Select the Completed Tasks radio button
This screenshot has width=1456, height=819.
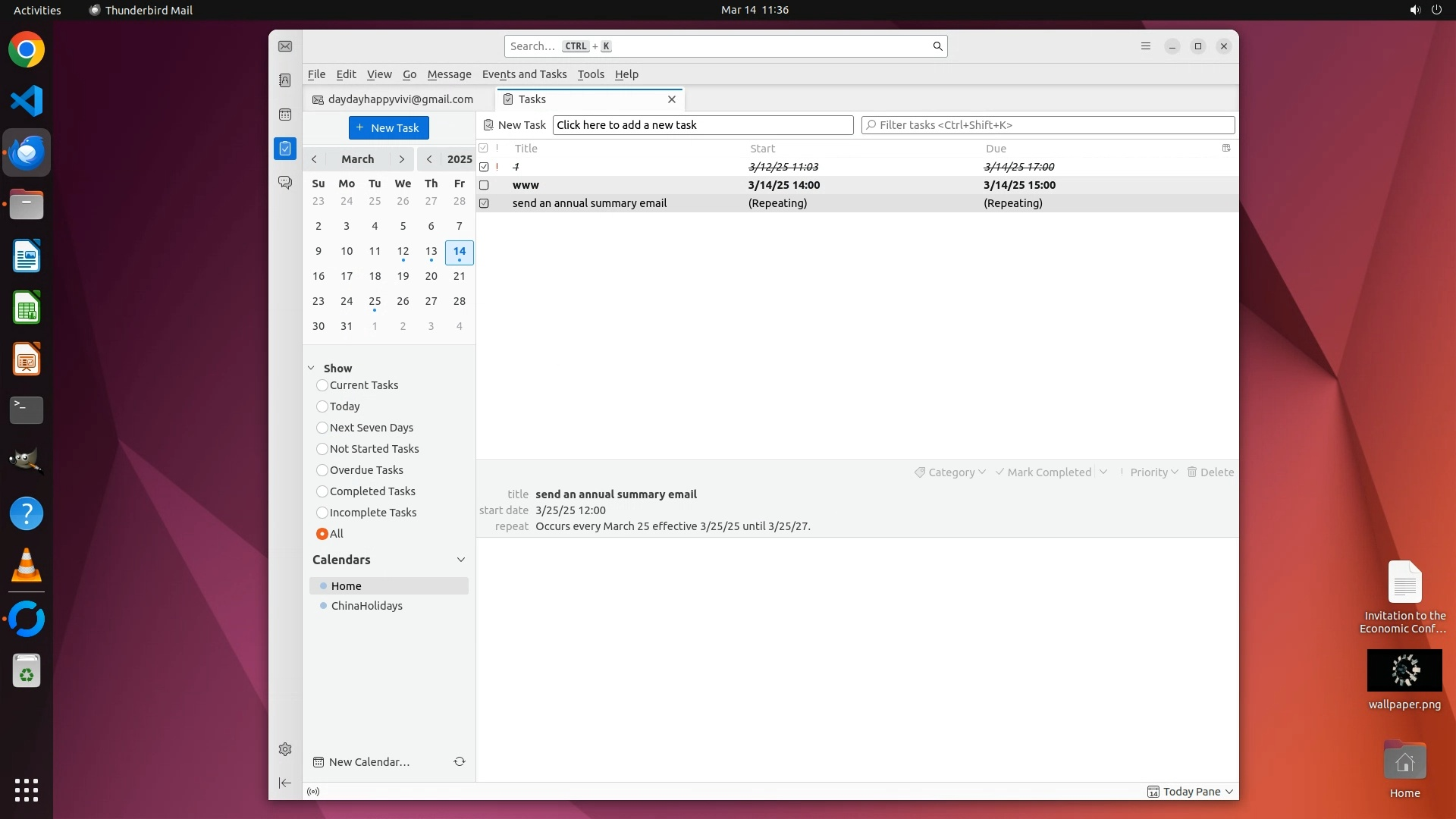(x=322, y=491)
